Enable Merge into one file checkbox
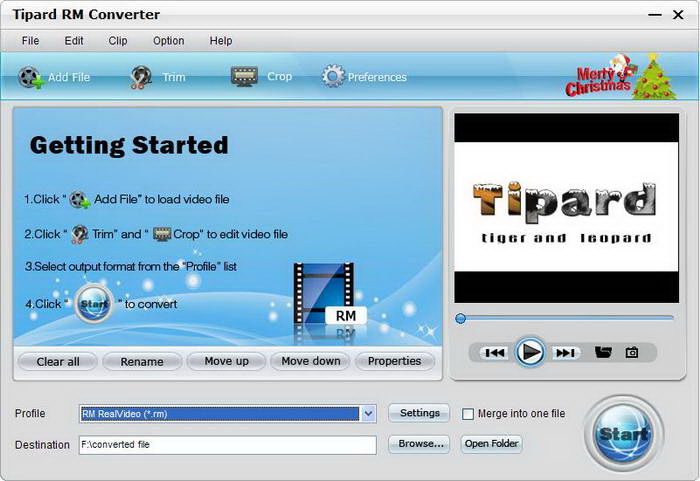 pyautogui.click(x=467, y=414)
